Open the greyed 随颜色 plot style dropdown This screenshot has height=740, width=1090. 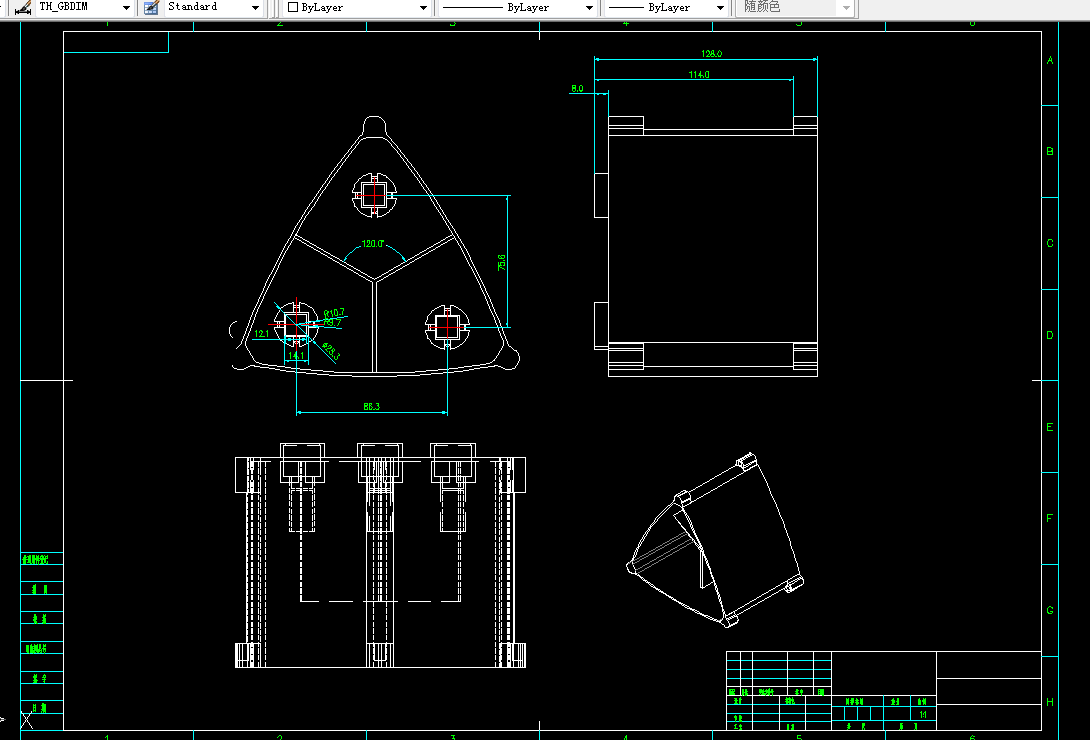797,7
